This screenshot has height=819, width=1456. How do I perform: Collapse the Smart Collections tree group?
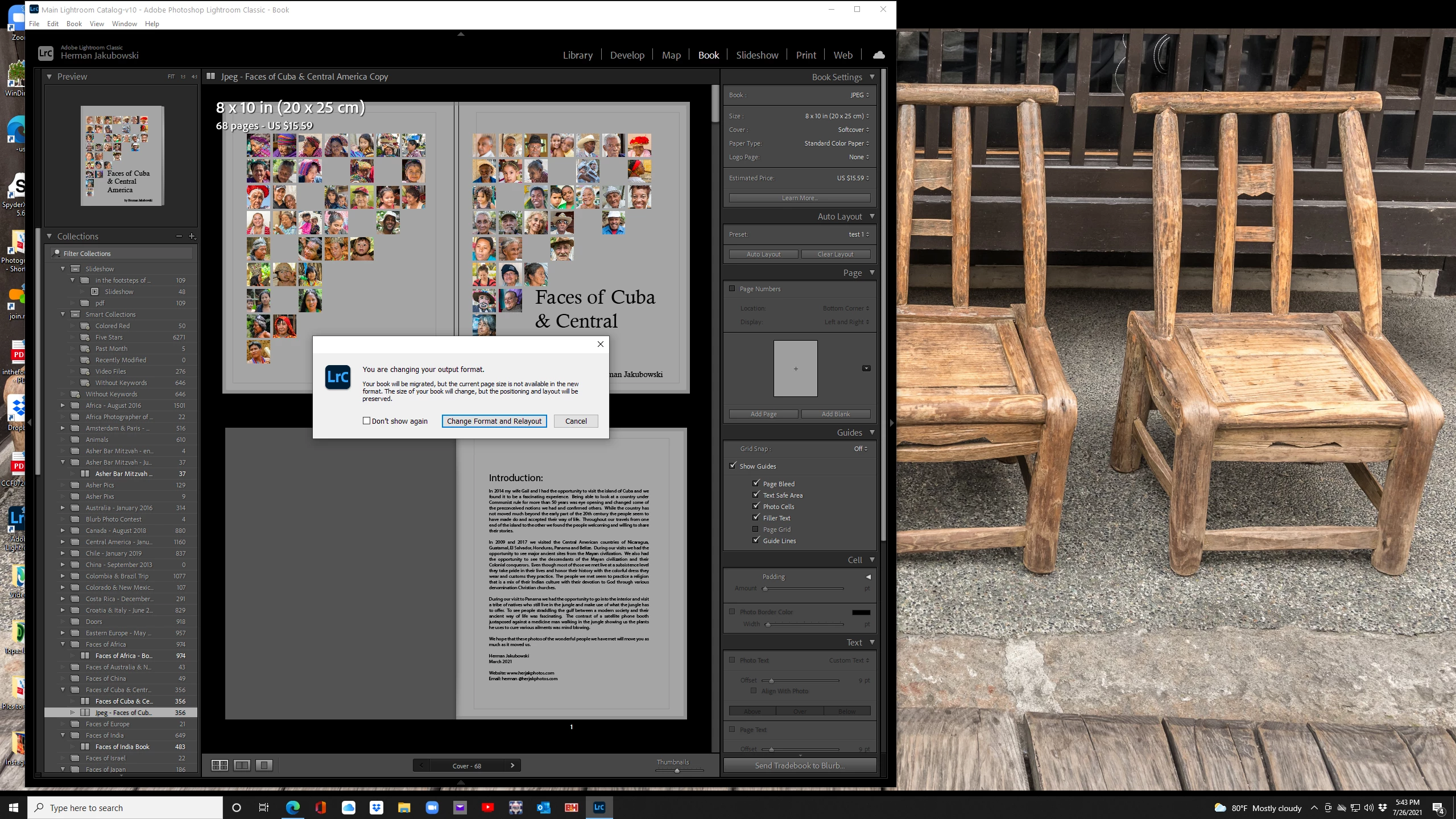63,314
